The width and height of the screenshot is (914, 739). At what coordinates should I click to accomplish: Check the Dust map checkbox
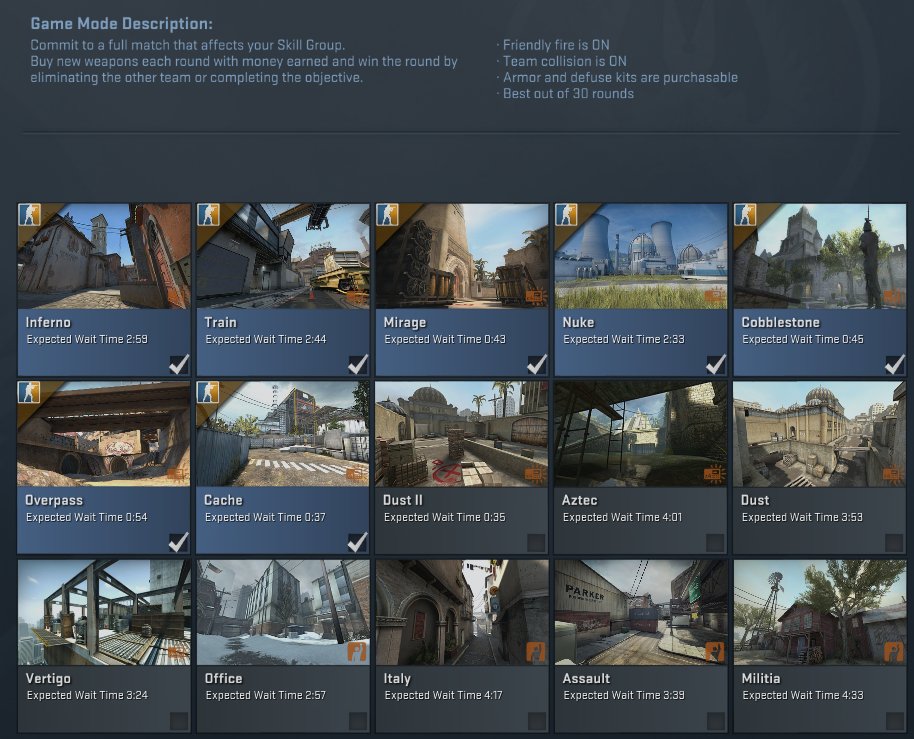(894, 543)
